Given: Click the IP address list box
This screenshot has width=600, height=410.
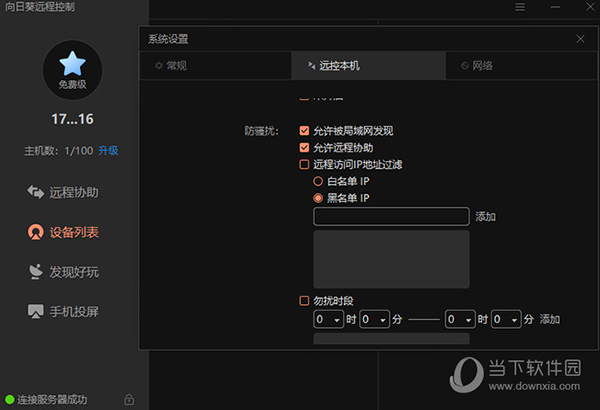Looking at the screenshot, I should tap(391, 259).
